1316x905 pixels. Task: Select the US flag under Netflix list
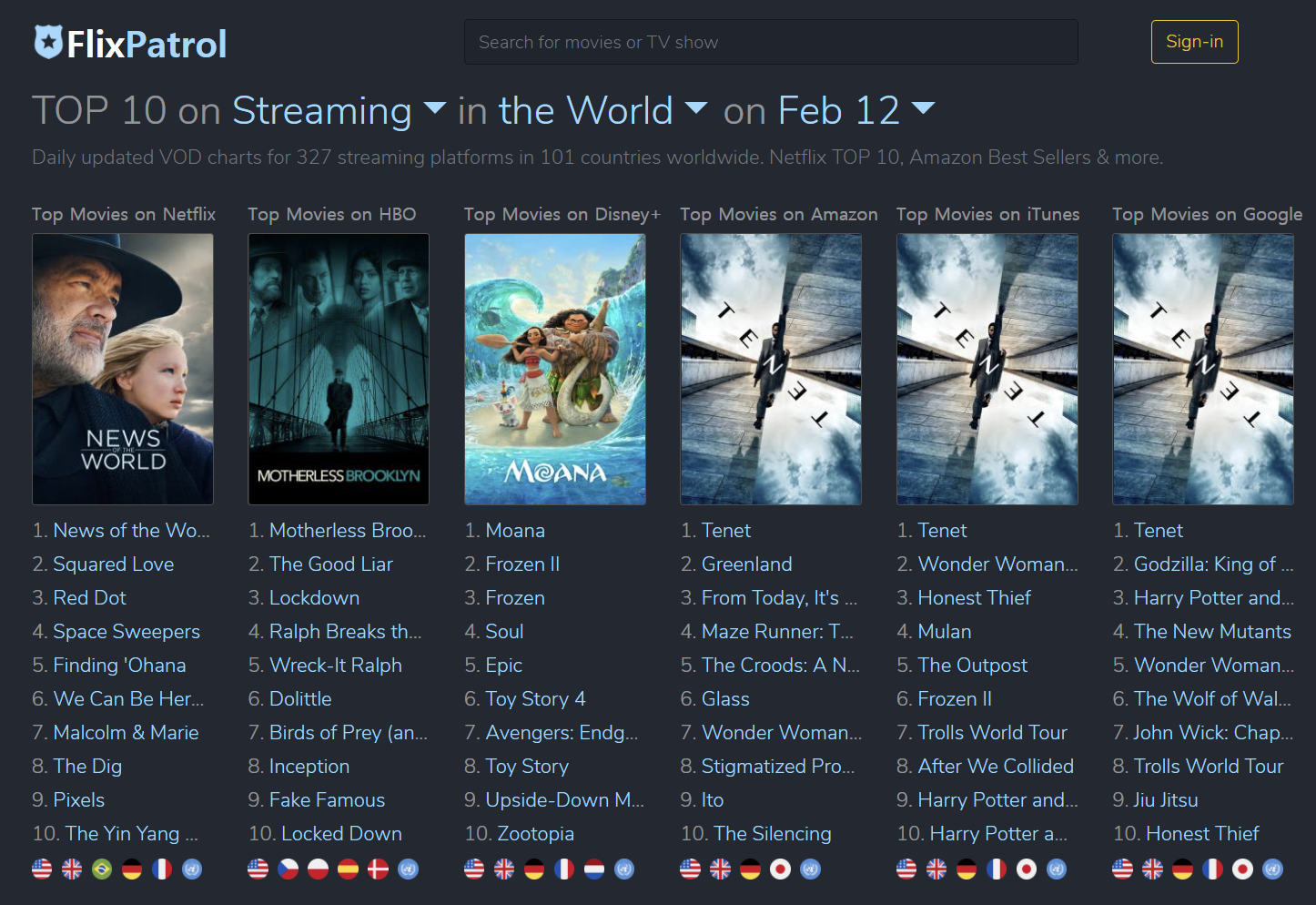pyautogui.click(x=42, y=869)
